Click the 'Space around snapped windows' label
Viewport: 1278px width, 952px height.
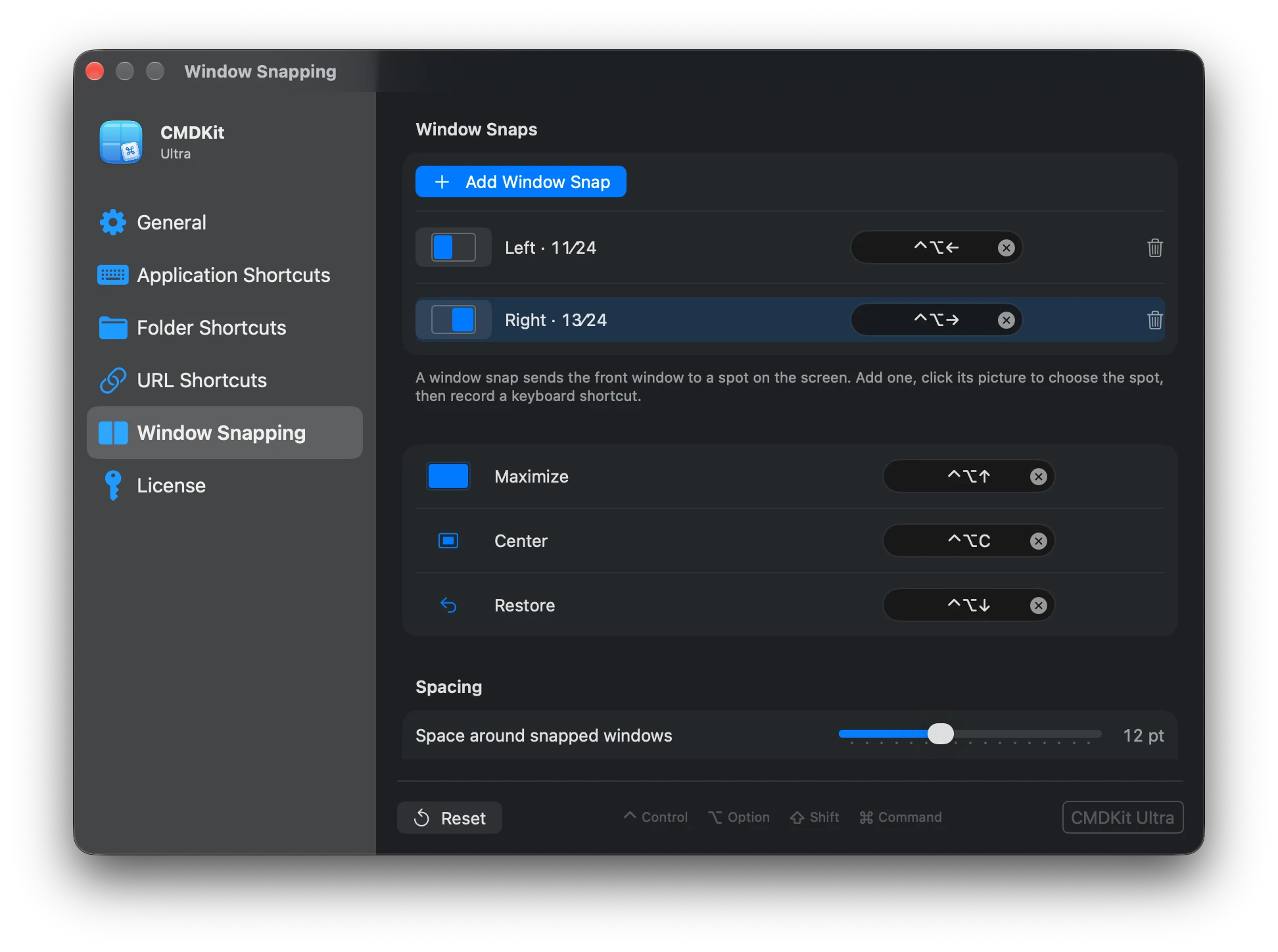tap(544, 736)
